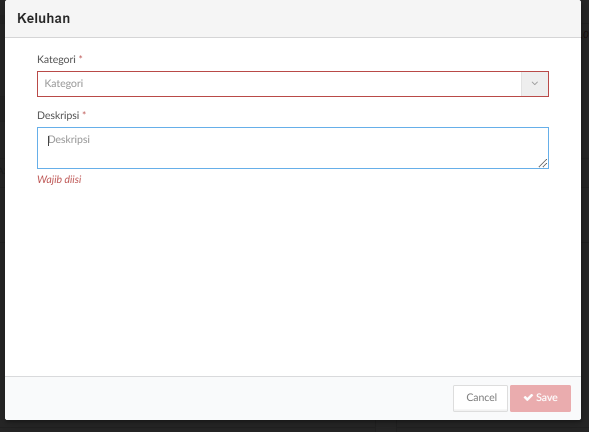Expand the Kategori dropdown chevron arrow
This screenshot has height=432, width=589.
click(x=534, y=84)
